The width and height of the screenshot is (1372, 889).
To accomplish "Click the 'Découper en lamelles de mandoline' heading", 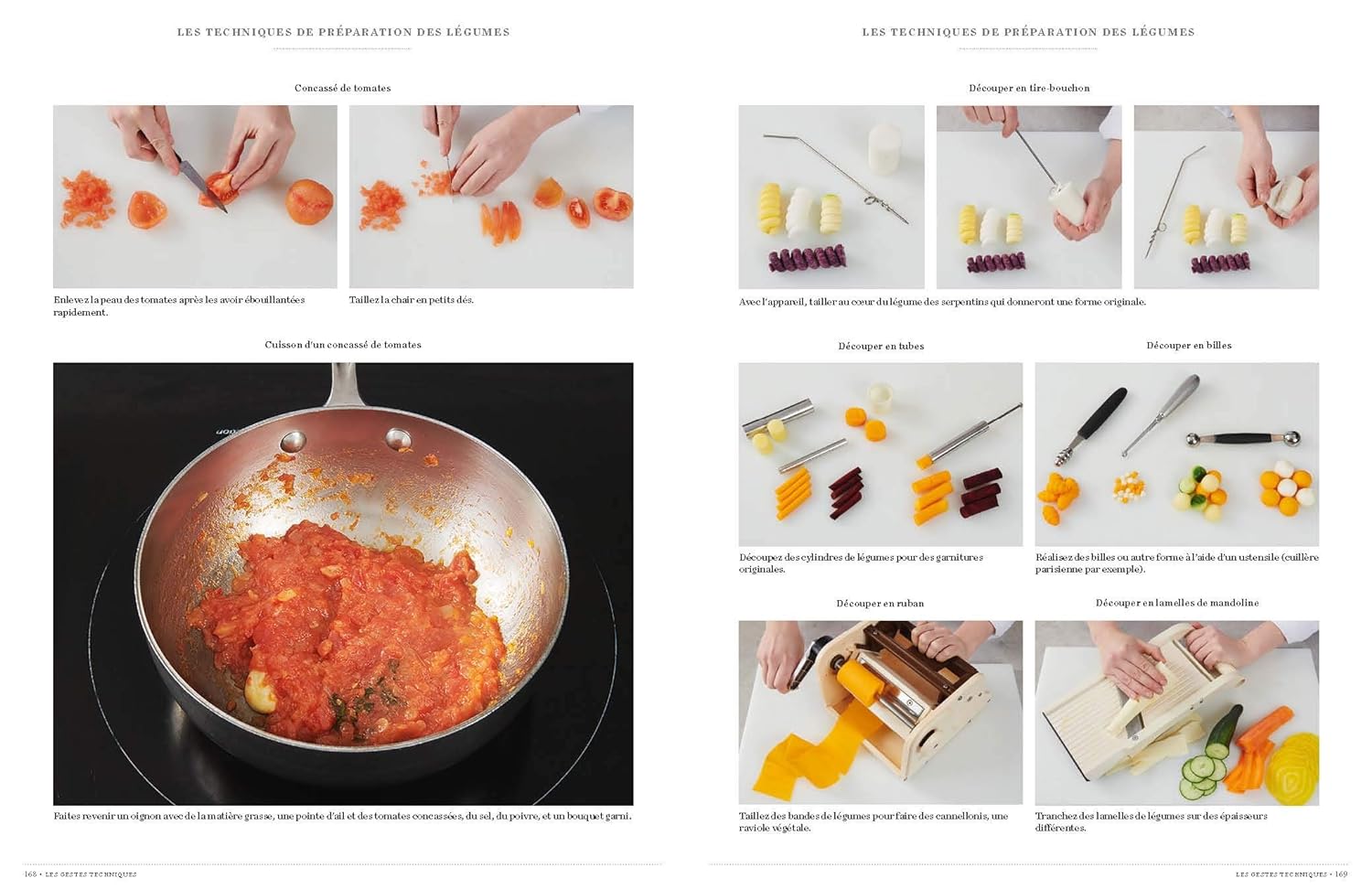I will [x=1177, y=603].
